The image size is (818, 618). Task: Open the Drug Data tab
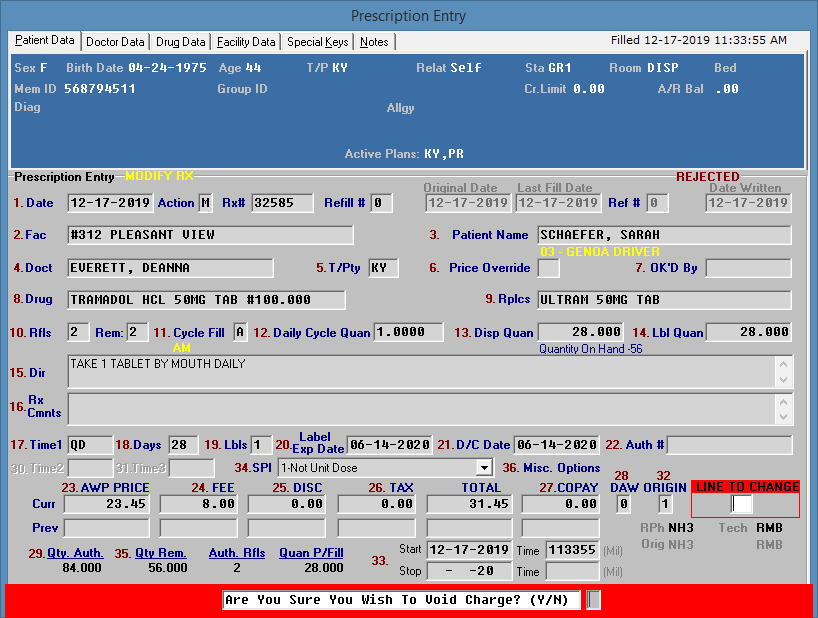pyautogui.click(x=181, y=42)
